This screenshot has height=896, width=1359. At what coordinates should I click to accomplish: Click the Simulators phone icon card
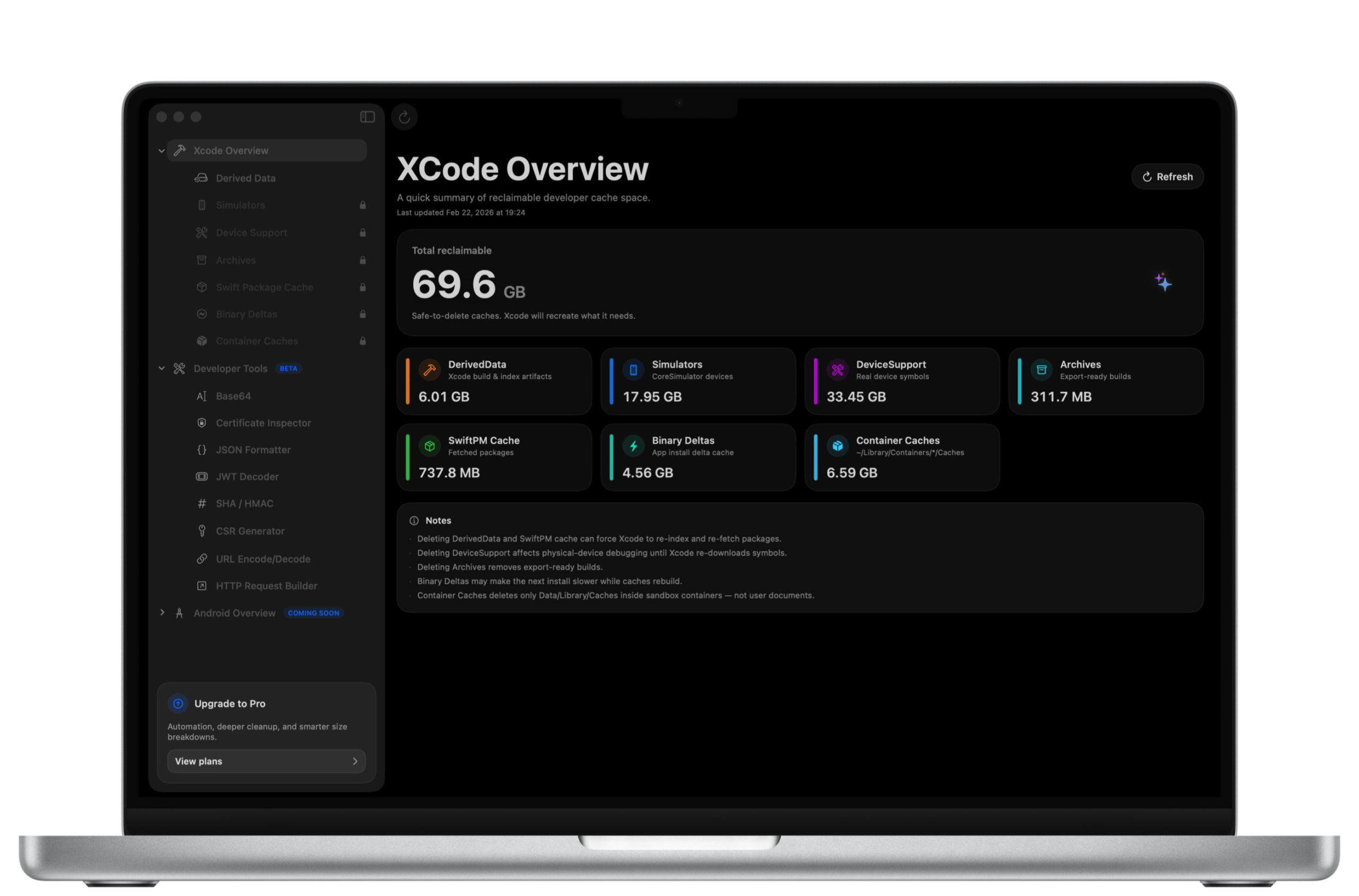click(x=633, y=371)
